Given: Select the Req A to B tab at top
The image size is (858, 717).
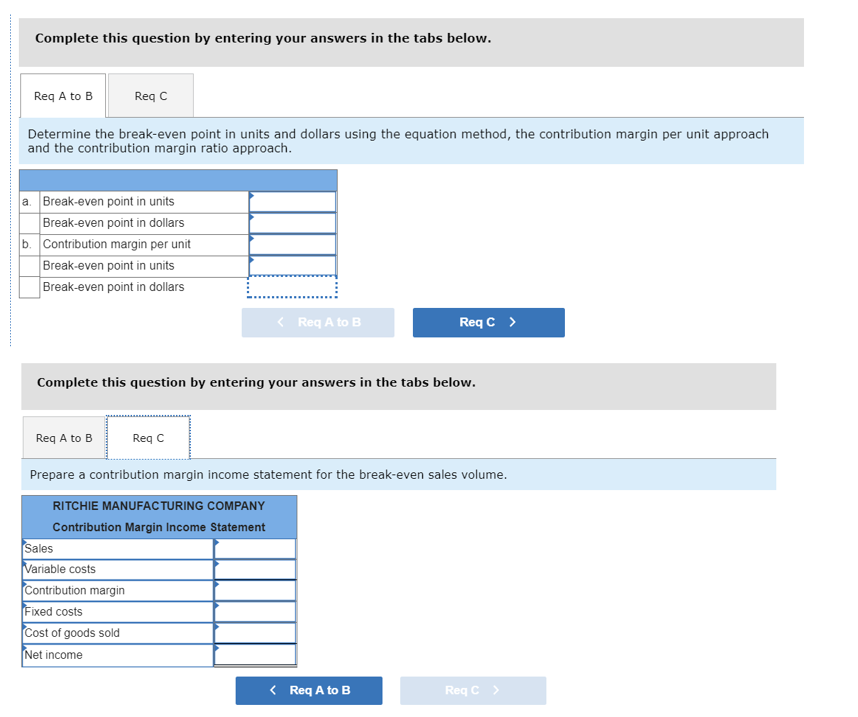Looking at the screenshot, I should click(x=62, y=95).
